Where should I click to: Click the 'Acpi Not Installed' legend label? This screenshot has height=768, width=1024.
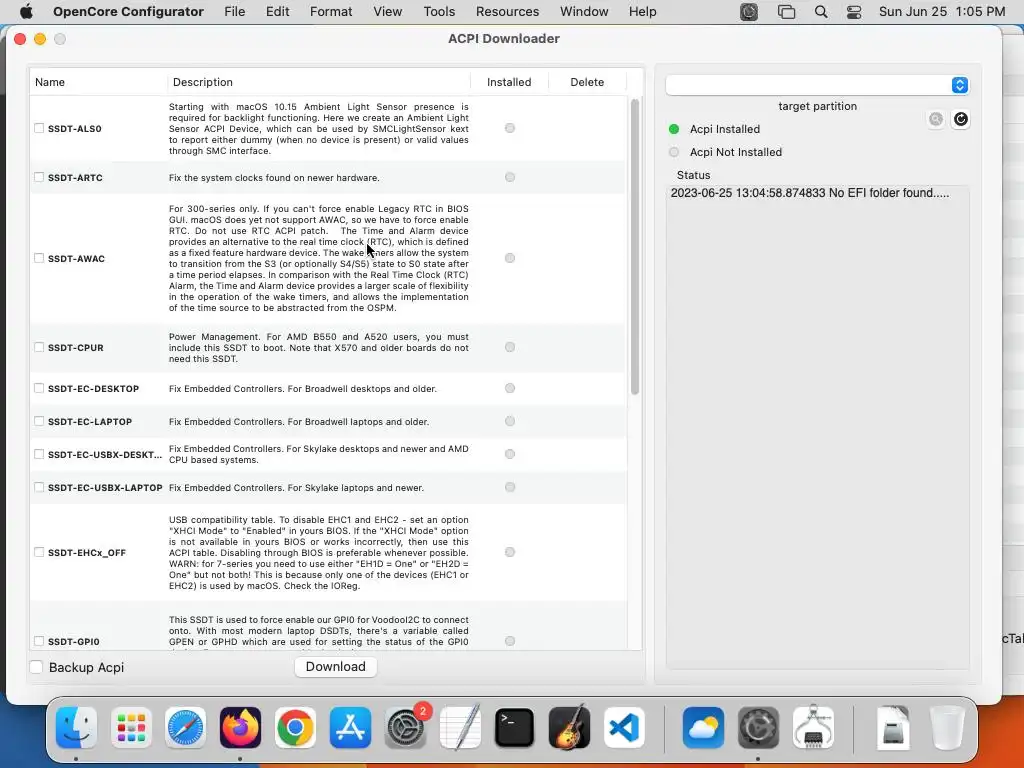736,152
